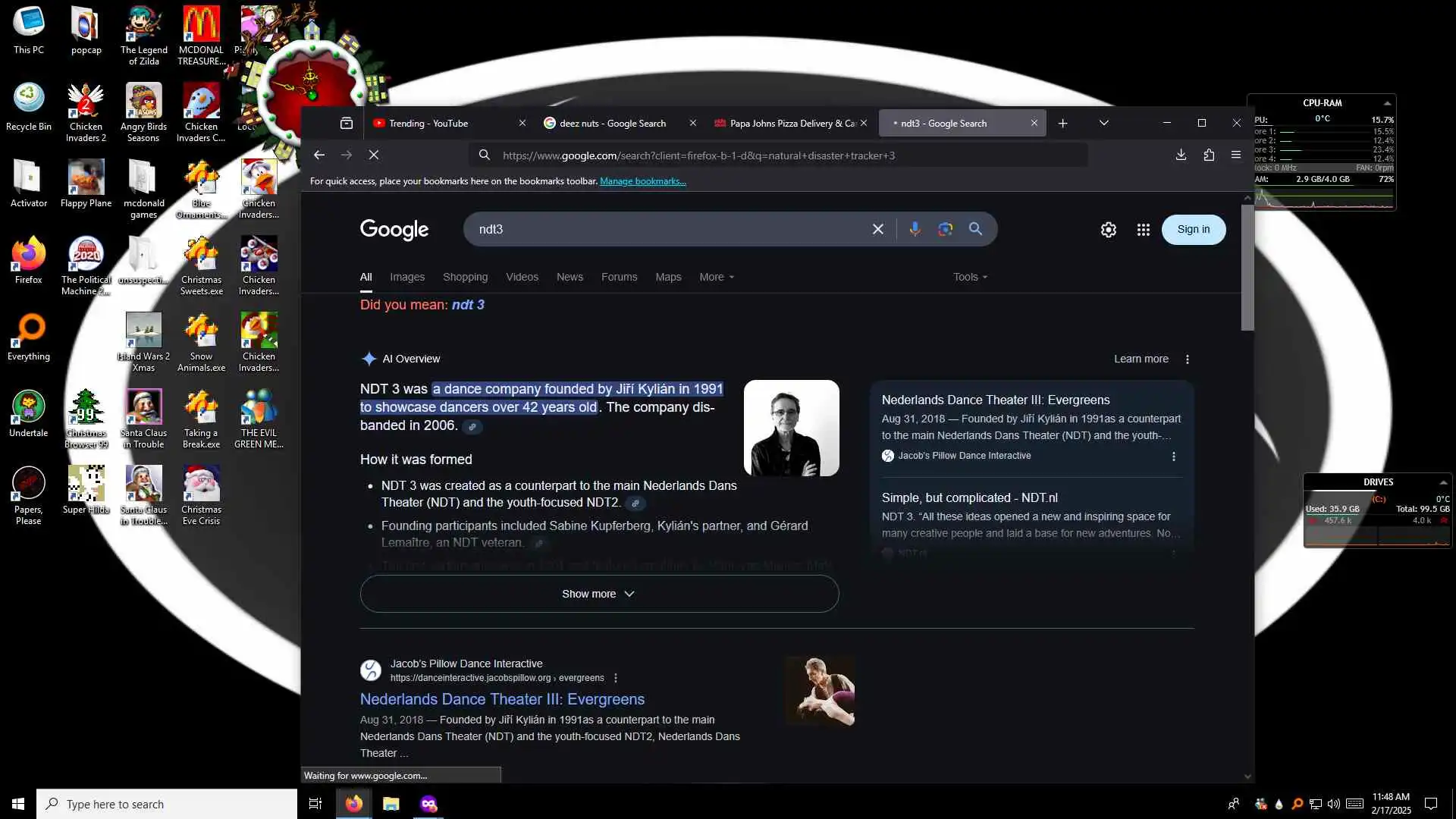Clear the search box with X icon
The image size is (1456, 819).
coord(877,229)
